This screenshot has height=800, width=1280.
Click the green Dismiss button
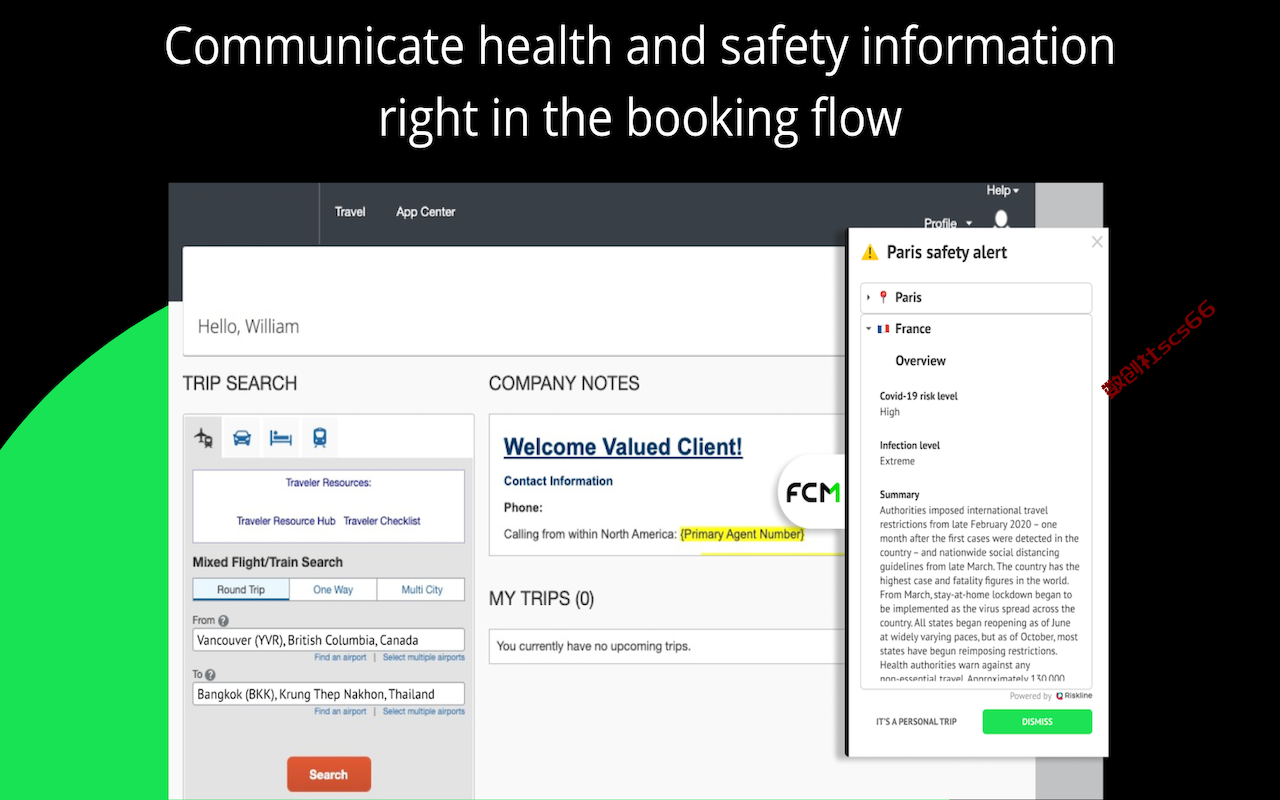coord(1037,722)
